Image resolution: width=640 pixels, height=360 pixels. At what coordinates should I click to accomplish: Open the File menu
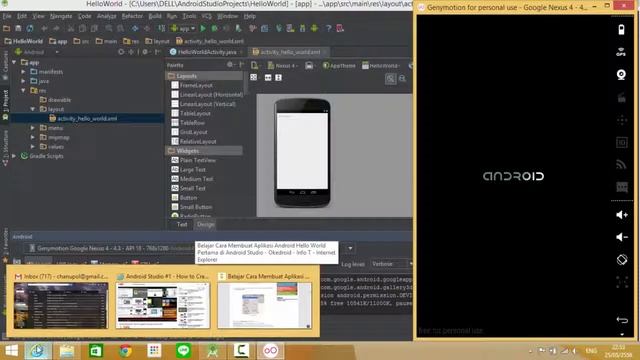click(7, 16)
